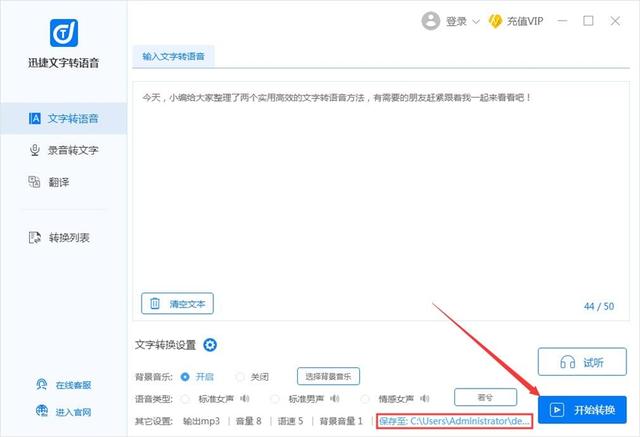The width and height of the screenshot is (640, 437).
Task: Turn background music on with 开启
Action: [x=185, y=377]
